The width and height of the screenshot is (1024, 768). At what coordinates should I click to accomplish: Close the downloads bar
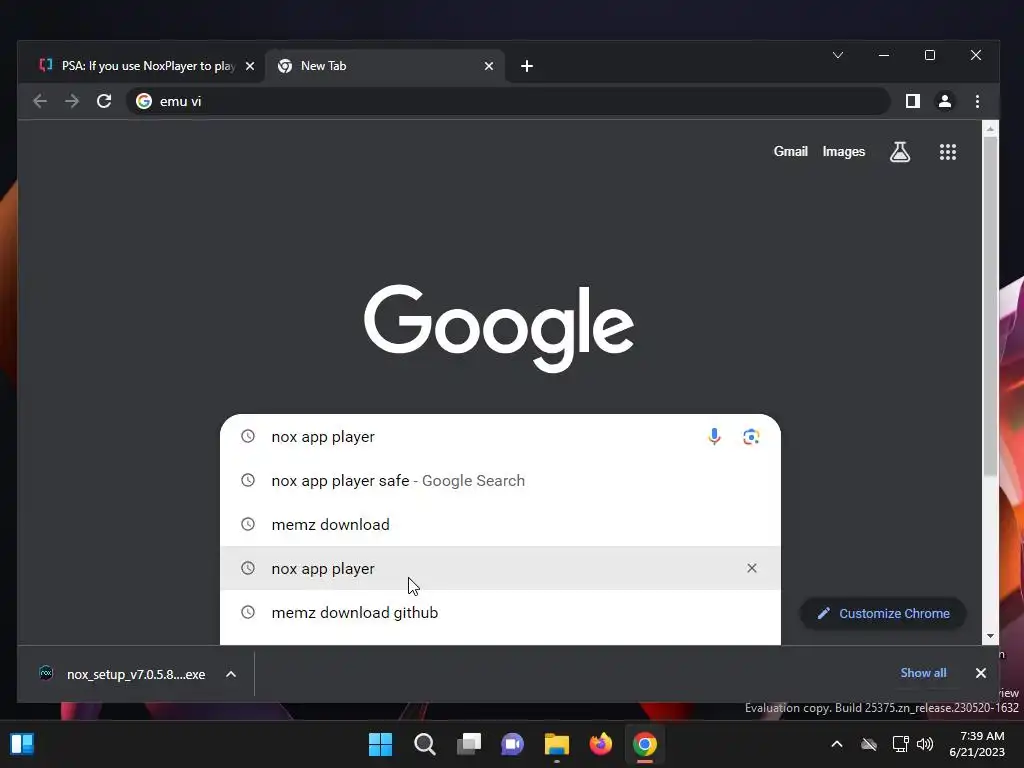980,673
